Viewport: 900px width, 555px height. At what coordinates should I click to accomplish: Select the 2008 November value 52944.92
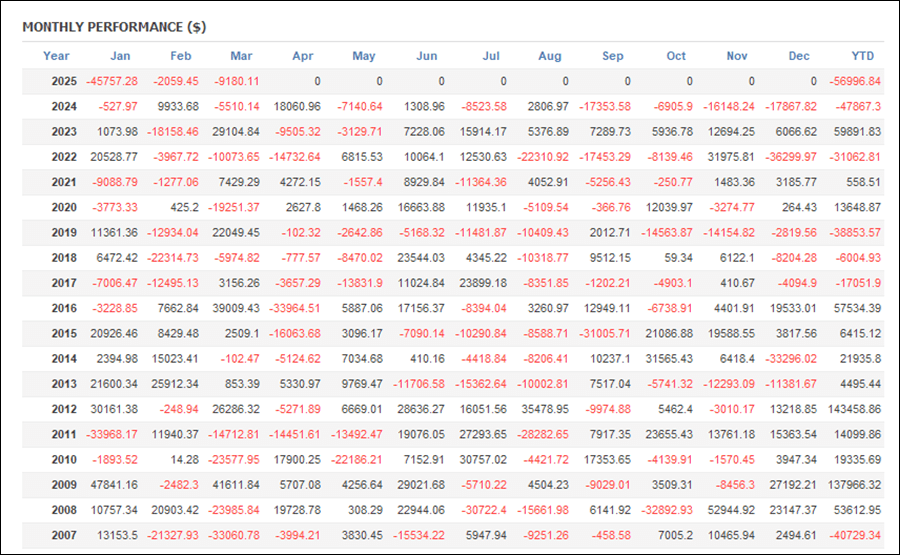(731, 510)
